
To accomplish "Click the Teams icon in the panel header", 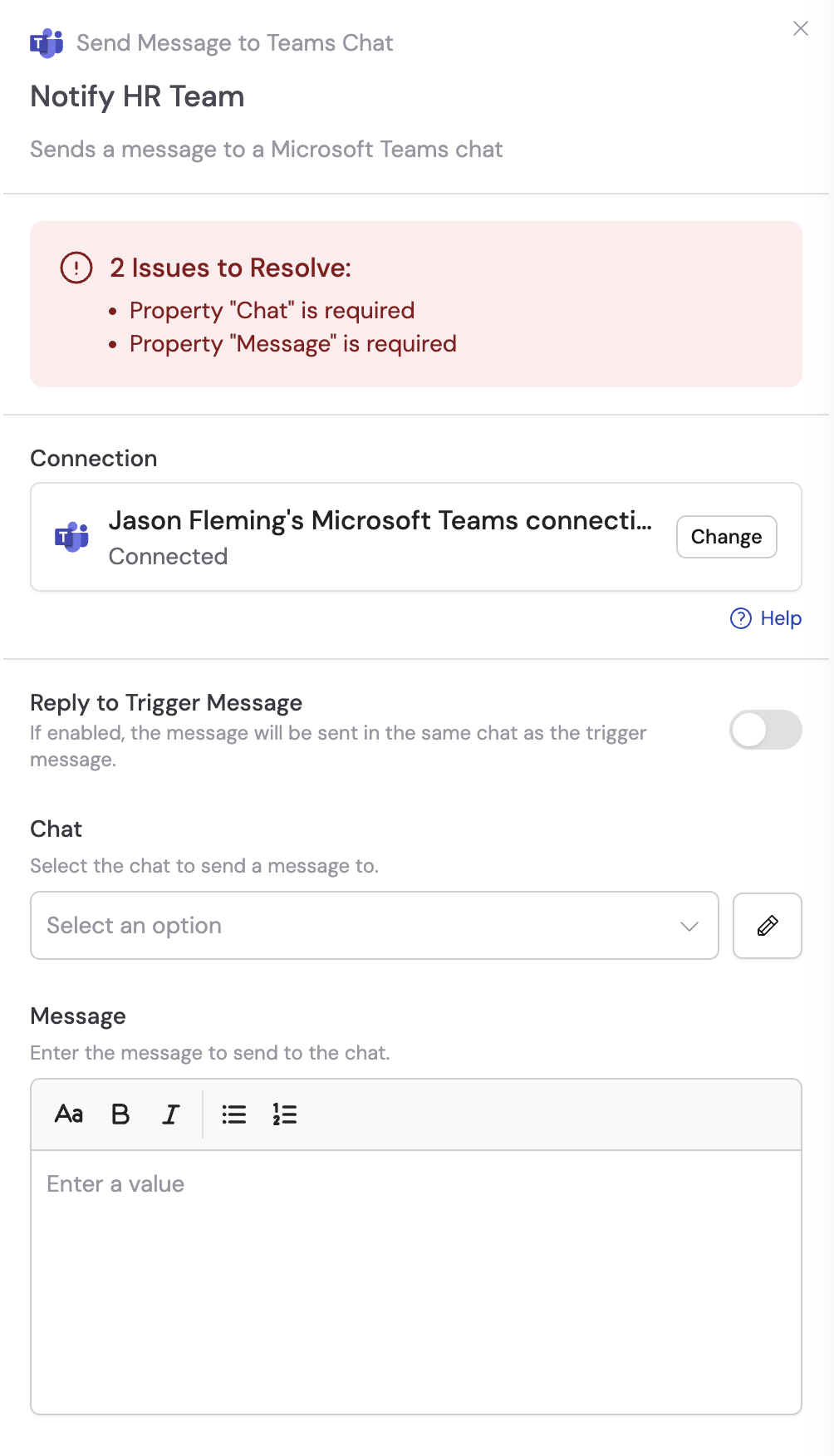I will (x=47, y=42).
